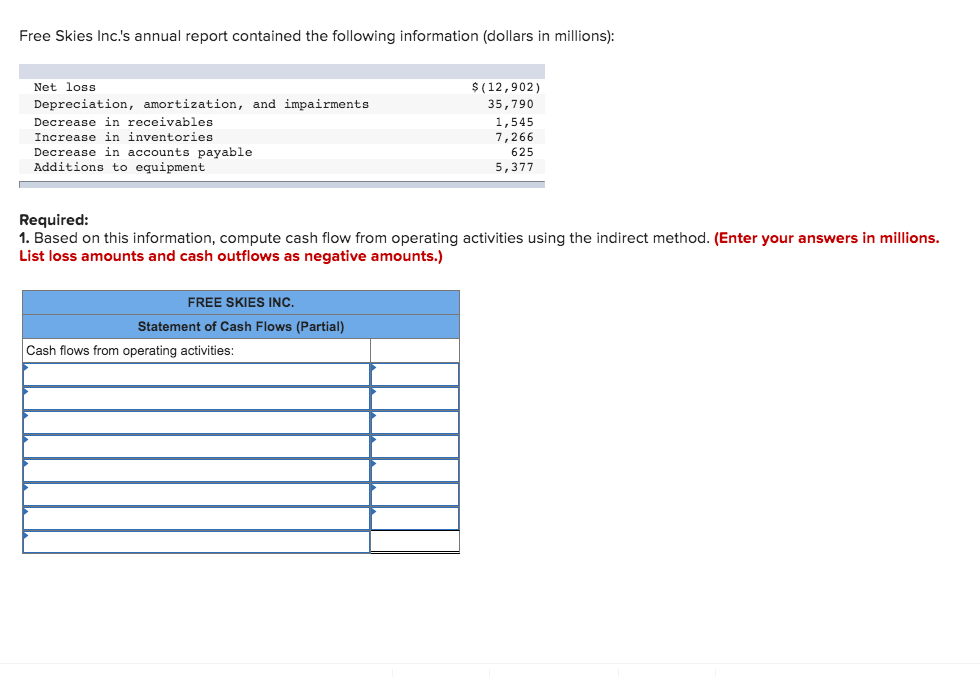This screenshot has height=677, width=980.
Task: Select the value 625
Action: 522,152
